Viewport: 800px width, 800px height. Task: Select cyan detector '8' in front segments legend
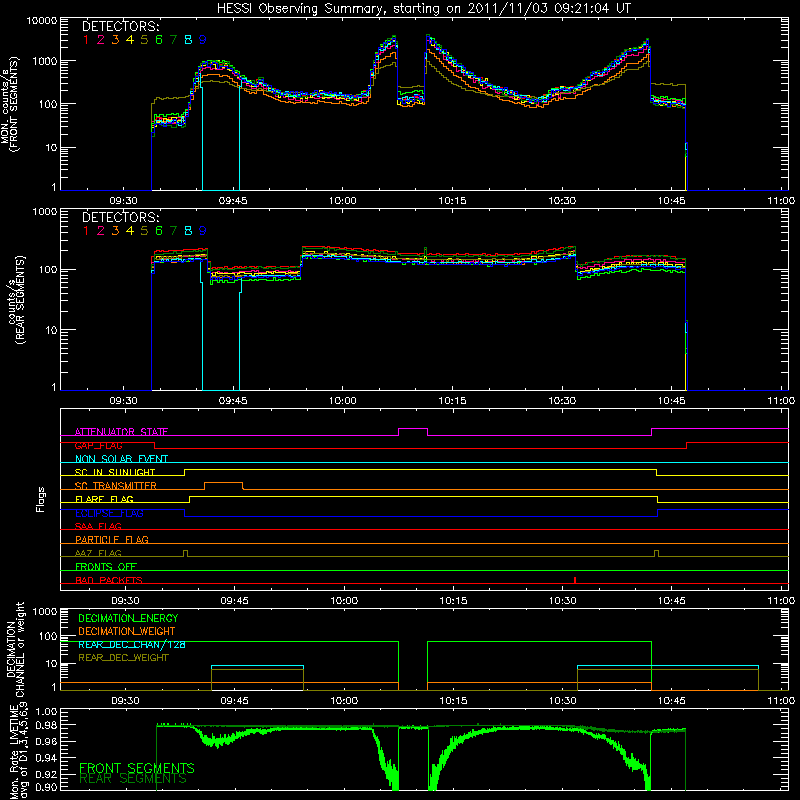188,40
